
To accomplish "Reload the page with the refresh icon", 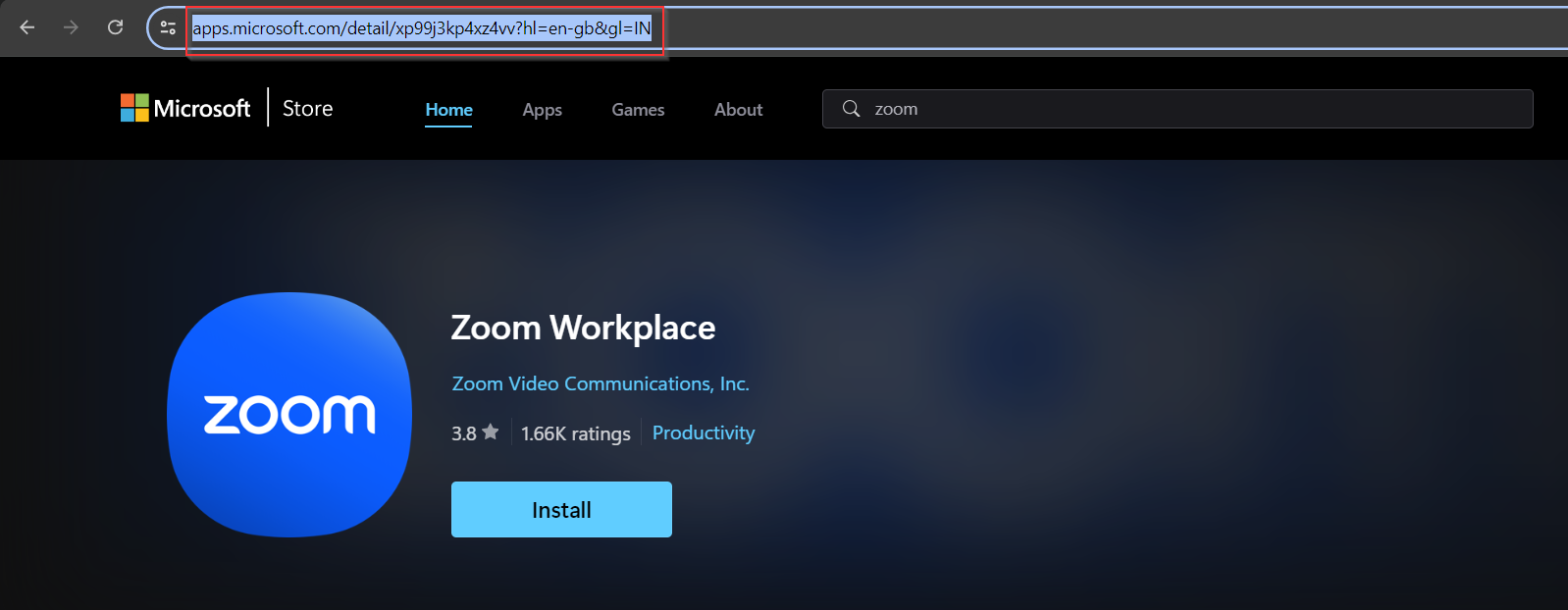I will 115,27.
